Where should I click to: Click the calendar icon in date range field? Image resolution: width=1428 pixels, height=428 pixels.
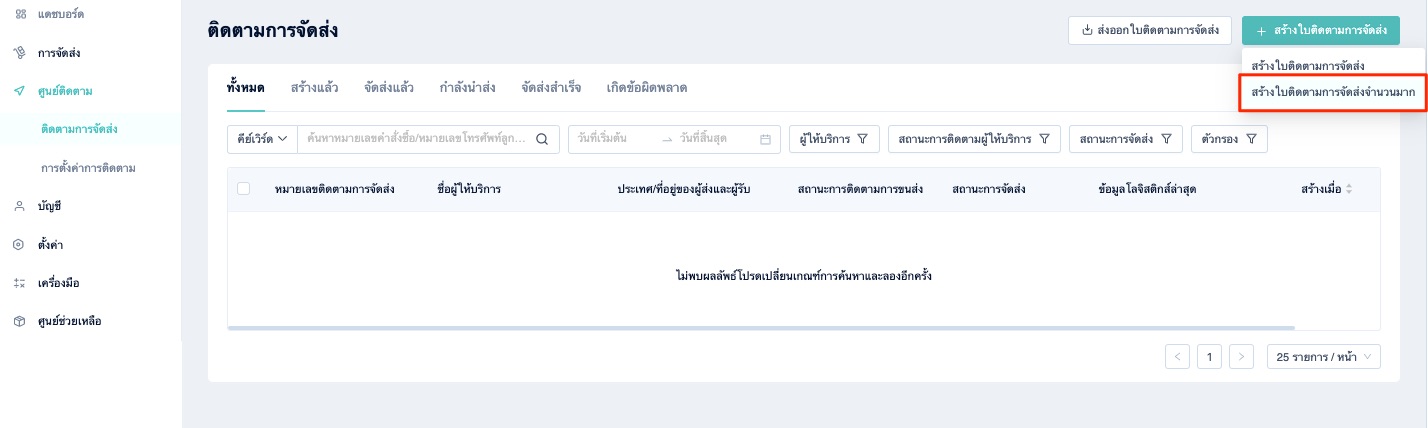point(765,139)
